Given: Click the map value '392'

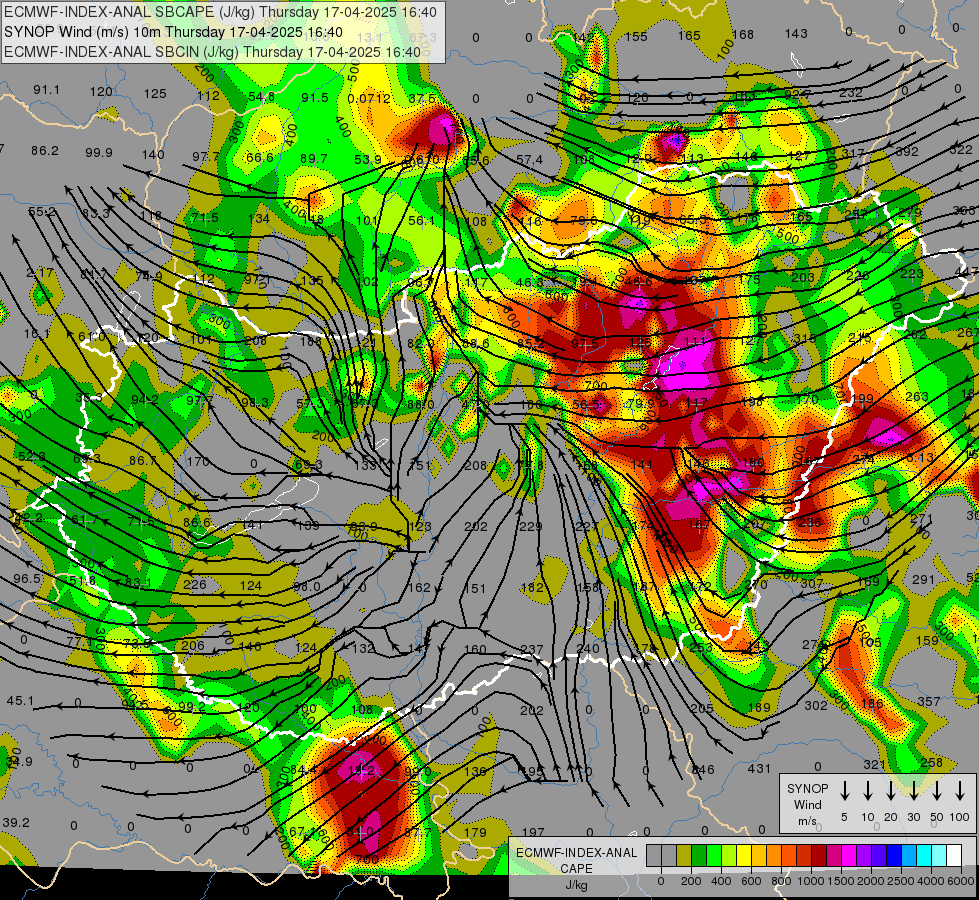Looking at the screenshot, I should [907, 151].
